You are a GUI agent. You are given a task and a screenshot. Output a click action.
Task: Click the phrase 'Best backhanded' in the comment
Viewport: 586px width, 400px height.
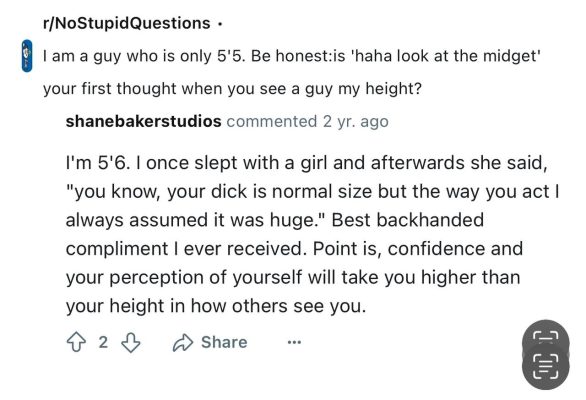(408, 220)
